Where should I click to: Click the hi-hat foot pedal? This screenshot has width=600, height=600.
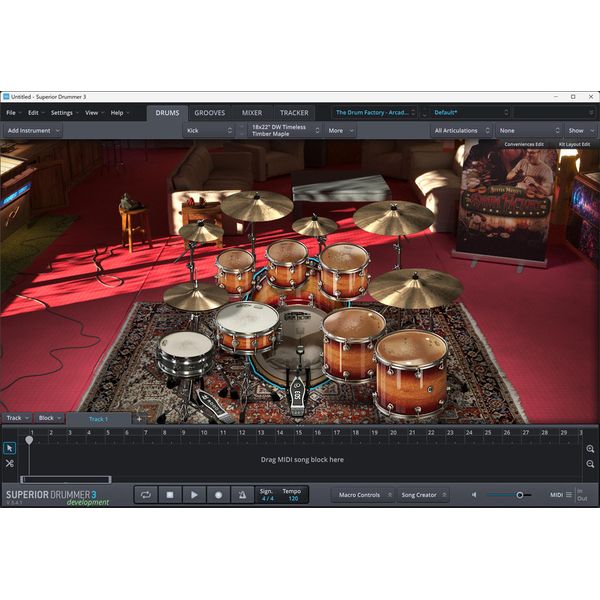click(213, 407)
